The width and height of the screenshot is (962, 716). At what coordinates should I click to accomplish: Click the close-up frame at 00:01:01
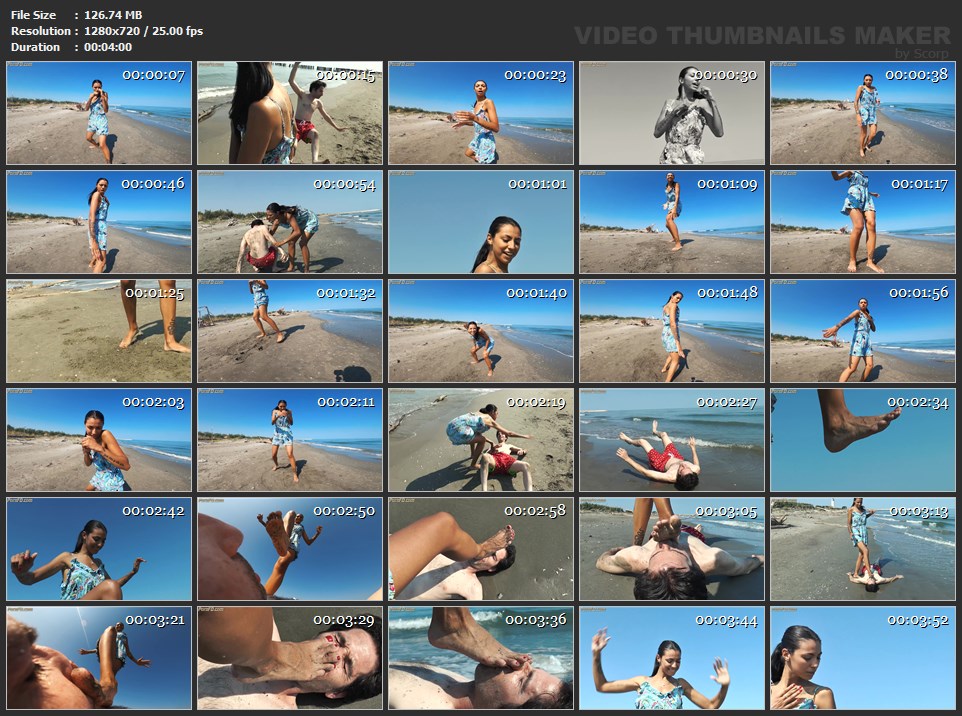[481, 221]
